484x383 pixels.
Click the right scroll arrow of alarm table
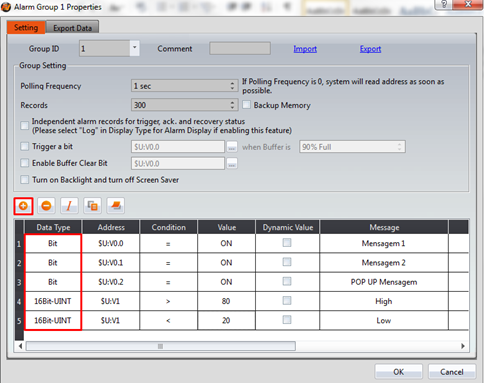[463, 346]
